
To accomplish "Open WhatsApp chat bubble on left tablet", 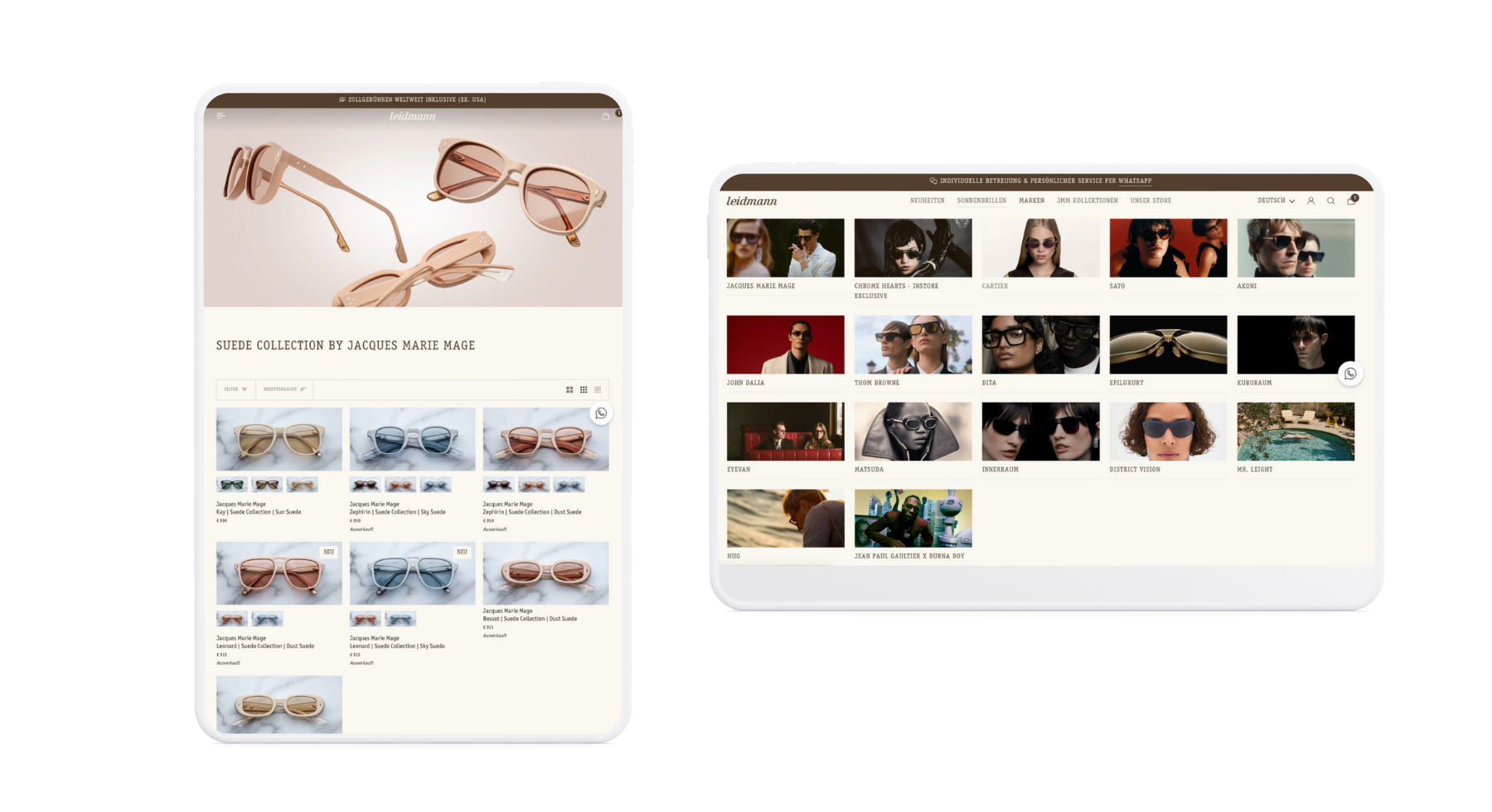I will (x=601, y=413).
